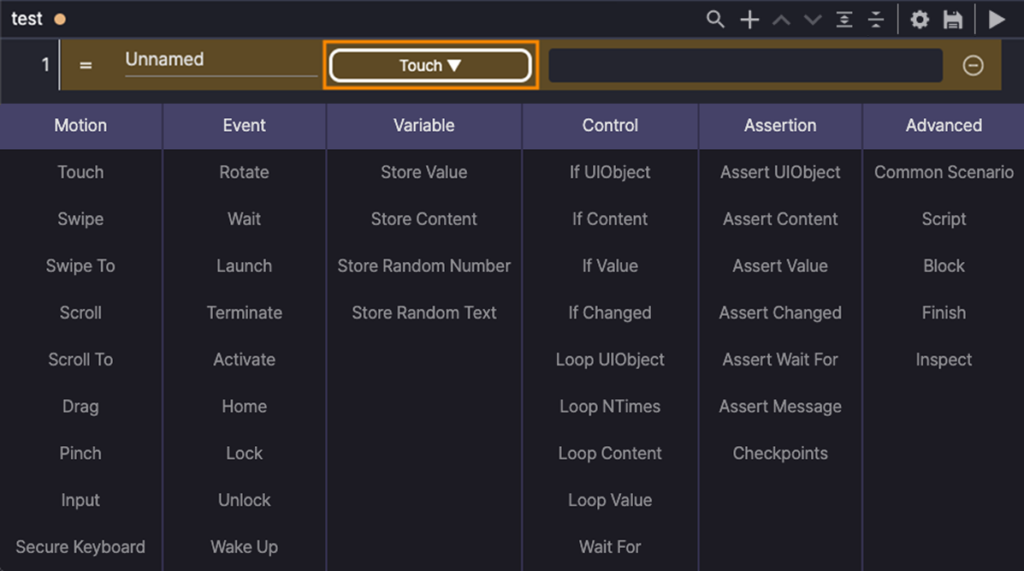Open the Touch action dropdown
This screenshot has width=1024, height=571.
coord(430,65)
